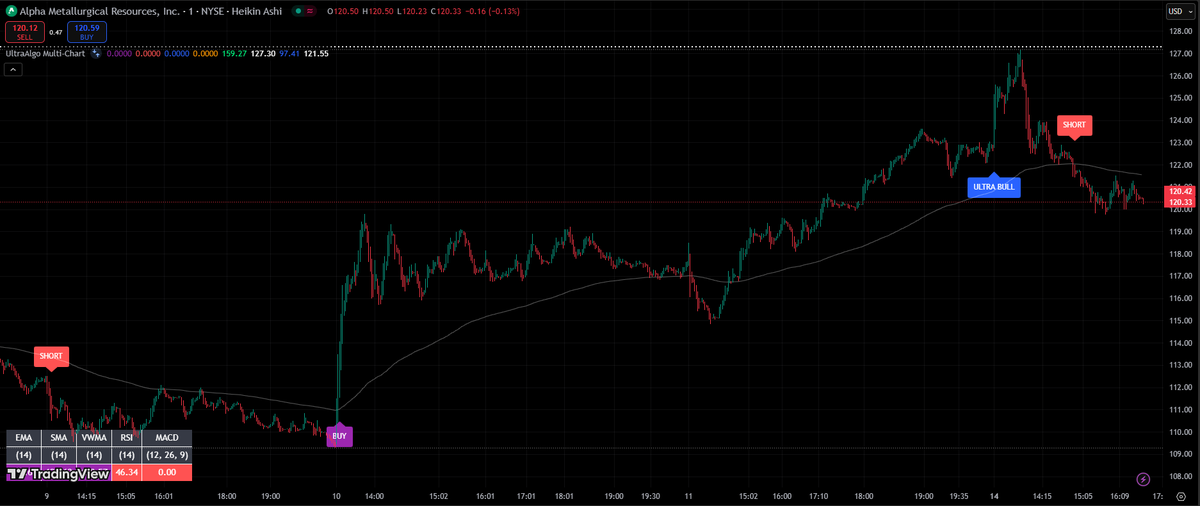1200x506 pixels.
Task: Click the Alpha Metallurgical Resources symbol logo
Action: pyautogui.click(x=9, y=10)
